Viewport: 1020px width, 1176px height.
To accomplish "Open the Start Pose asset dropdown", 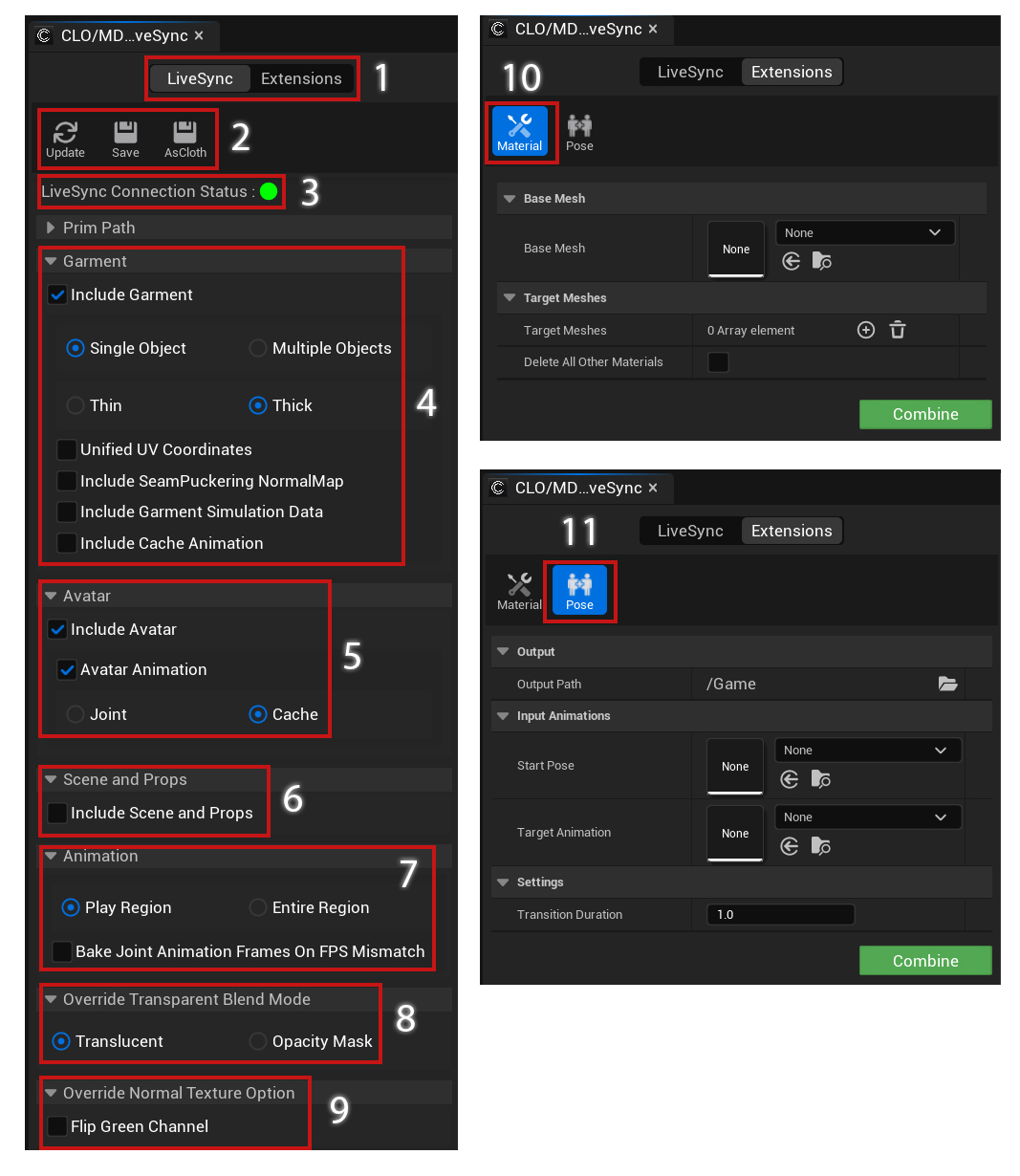I will (868, 751).
